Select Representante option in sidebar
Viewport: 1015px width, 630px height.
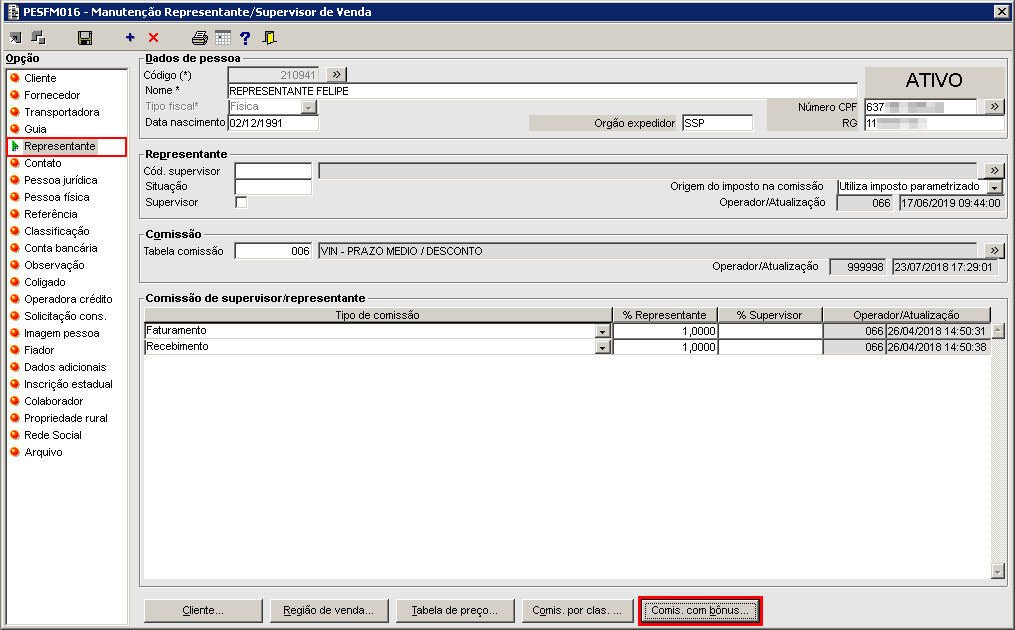tap(60, 146)
